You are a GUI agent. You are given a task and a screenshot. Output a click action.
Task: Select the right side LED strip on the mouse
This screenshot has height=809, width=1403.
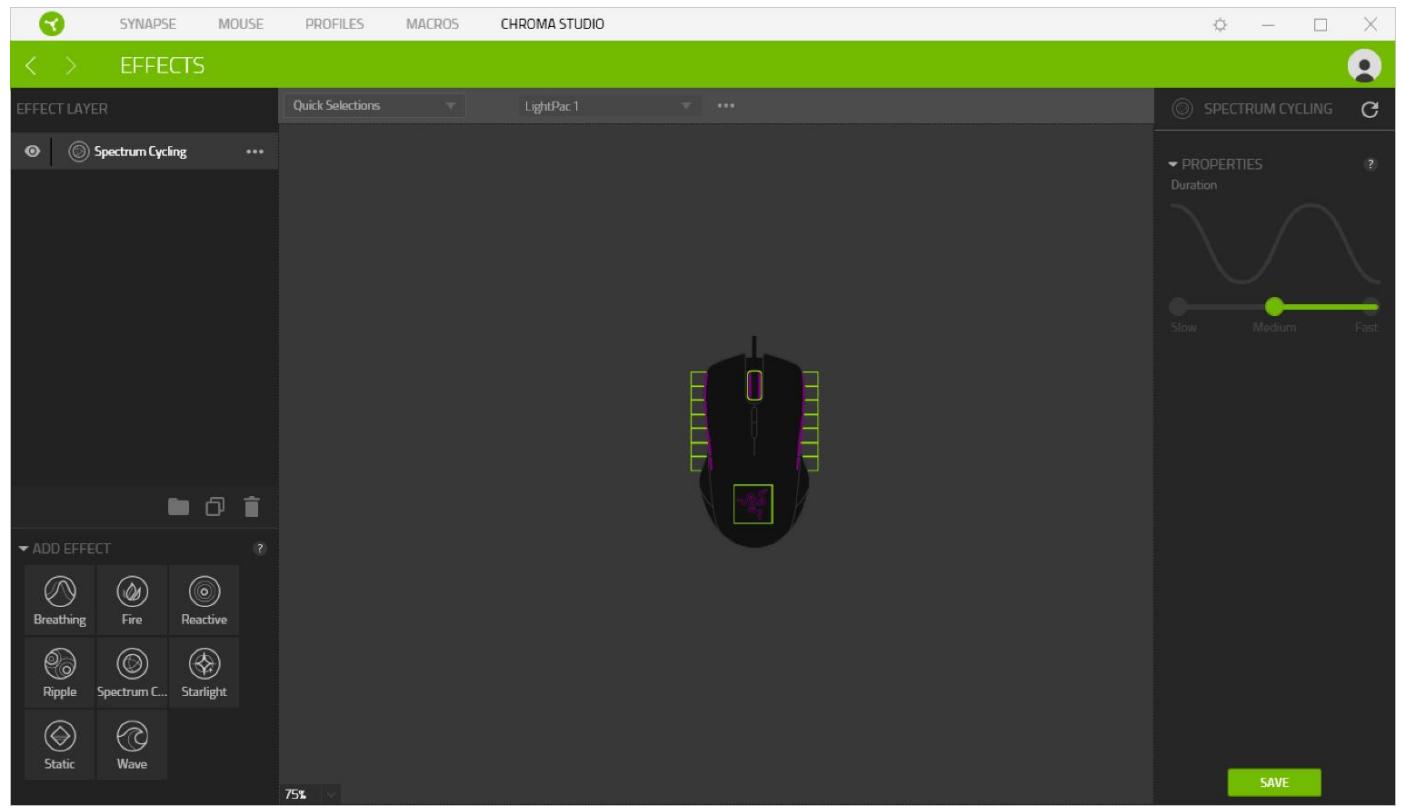click(x=811, y=421)
